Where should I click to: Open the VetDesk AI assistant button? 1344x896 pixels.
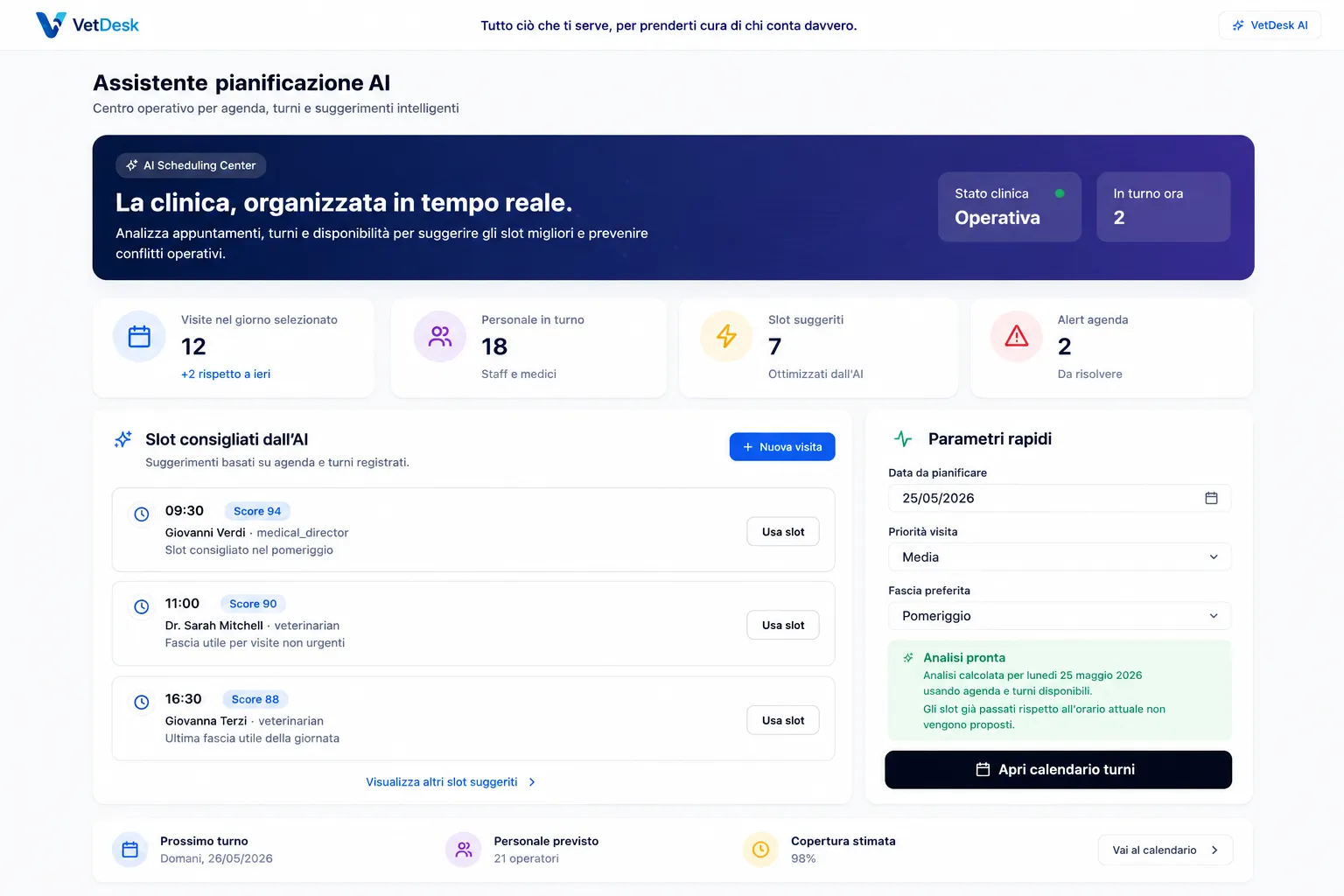click(x=1270, y=25)
